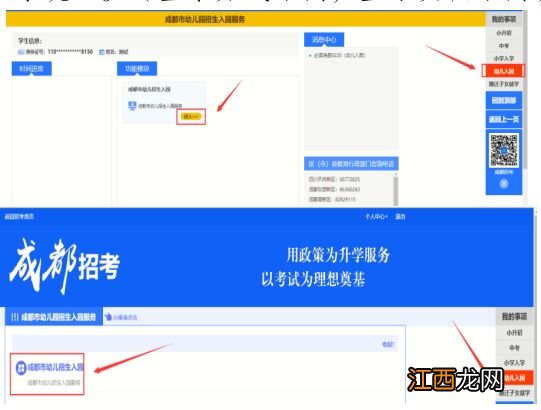Screen dimensions: 541x410
Task: Open the 必读消息 entry in the message center
Action: coord(339,55)
